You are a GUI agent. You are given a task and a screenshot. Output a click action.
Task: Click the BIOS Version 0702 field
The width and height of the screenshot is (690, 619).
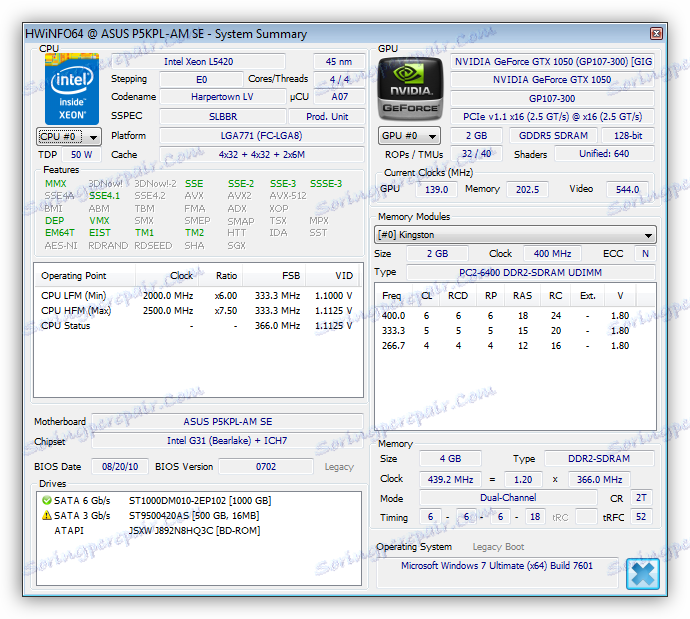point(265,466)
